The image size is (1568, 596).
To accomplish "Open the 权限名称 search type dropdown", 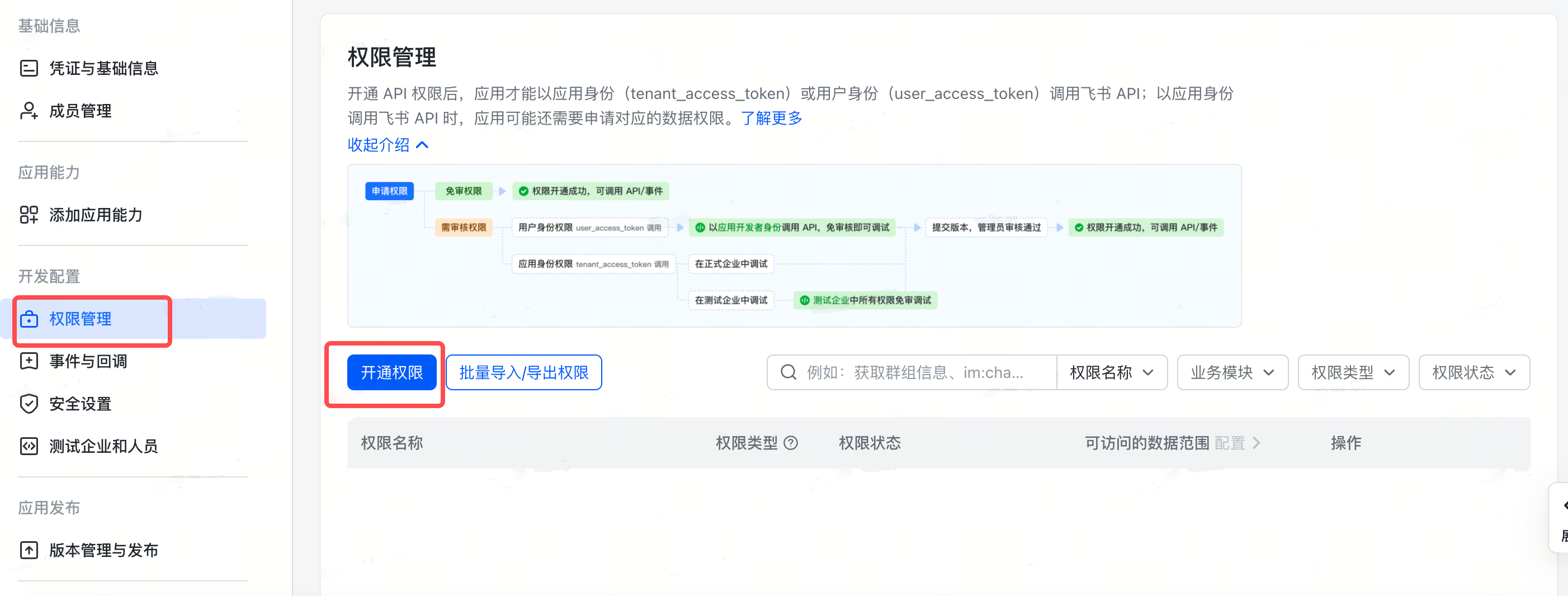I will coord(1112,372).
